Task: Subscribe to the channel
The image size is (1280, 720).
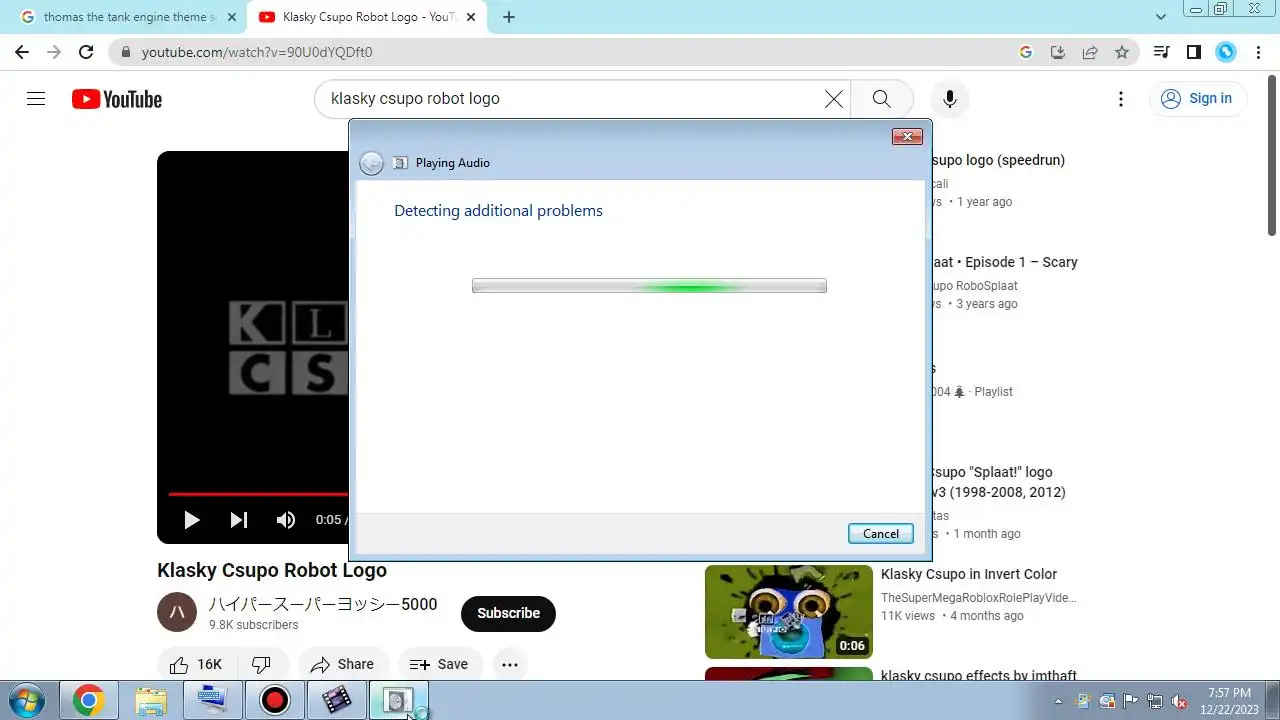Action: coord(508,613)
